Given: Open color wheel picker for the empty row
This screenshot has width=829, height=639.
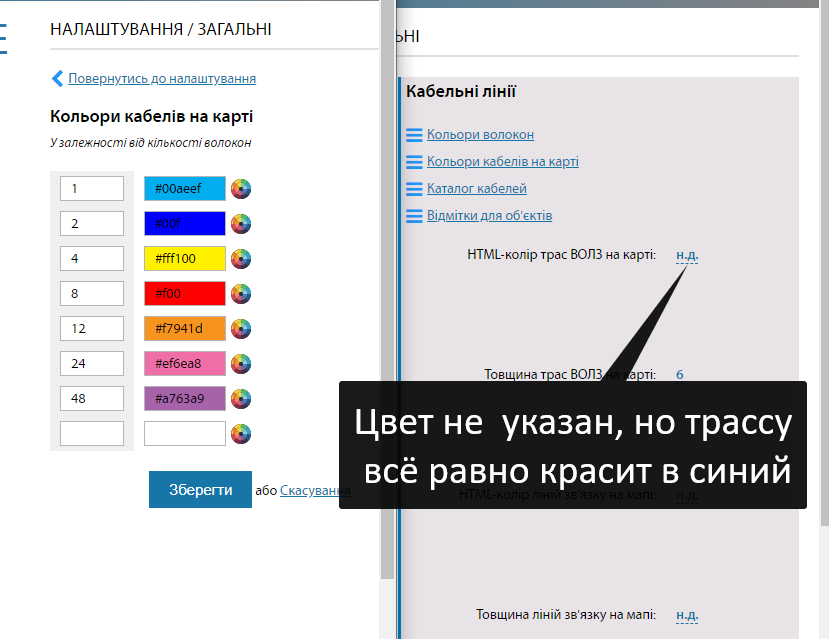Looking at the screenshot, I should [x=241, y=433].
